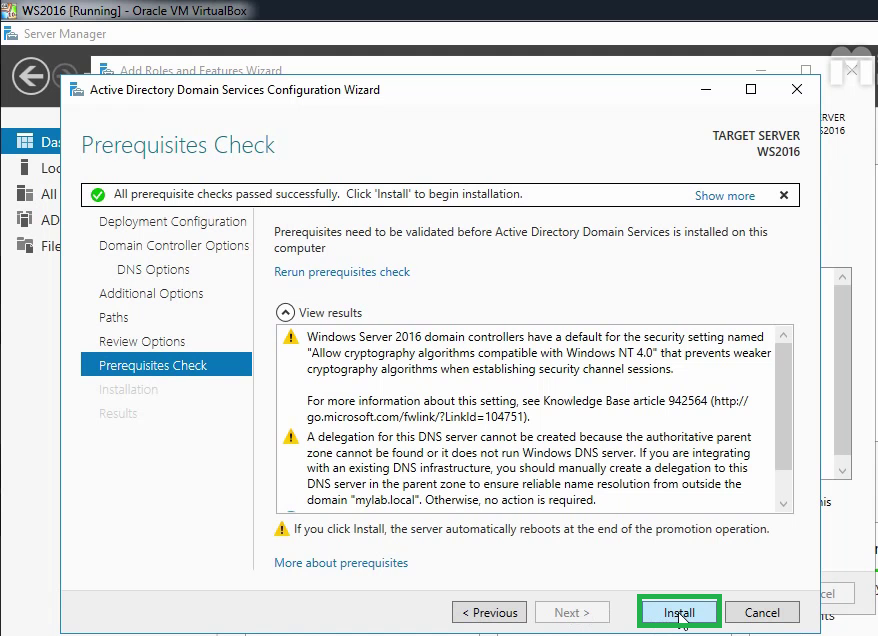Click the green success checkmark icon
Screen dimensions: 878x636
(x=98, y=195)
